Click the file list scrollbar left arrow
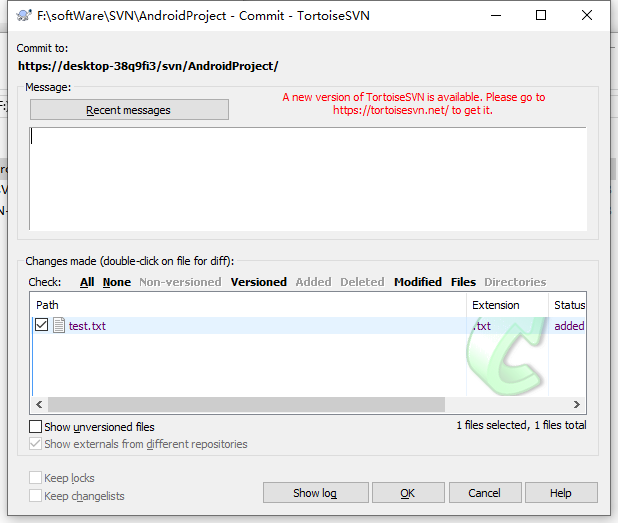The width and height of the screenshot is (618, 523). (39, 404)
